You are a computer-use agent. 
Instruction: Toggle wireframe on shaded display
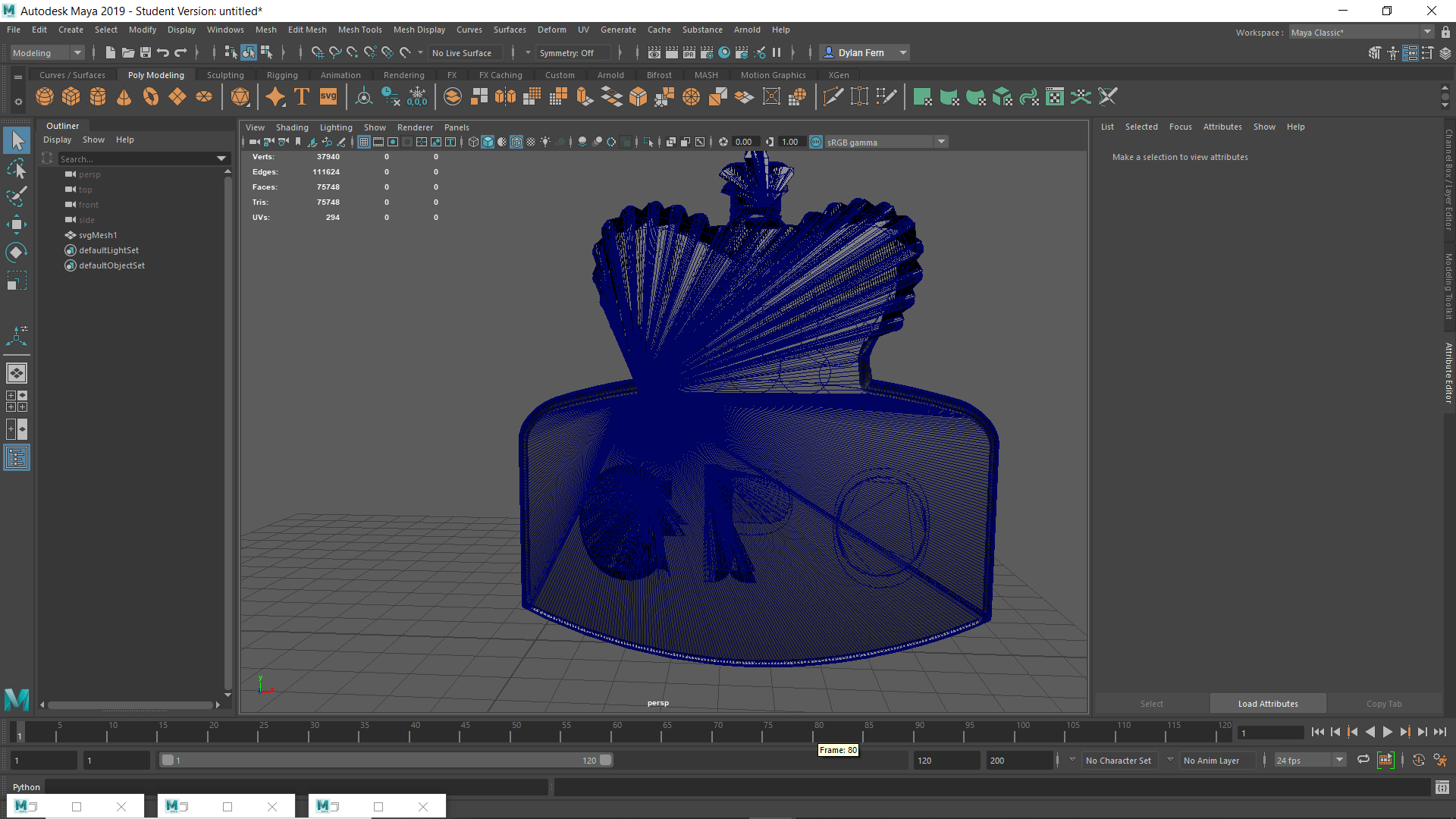[516, 142]
